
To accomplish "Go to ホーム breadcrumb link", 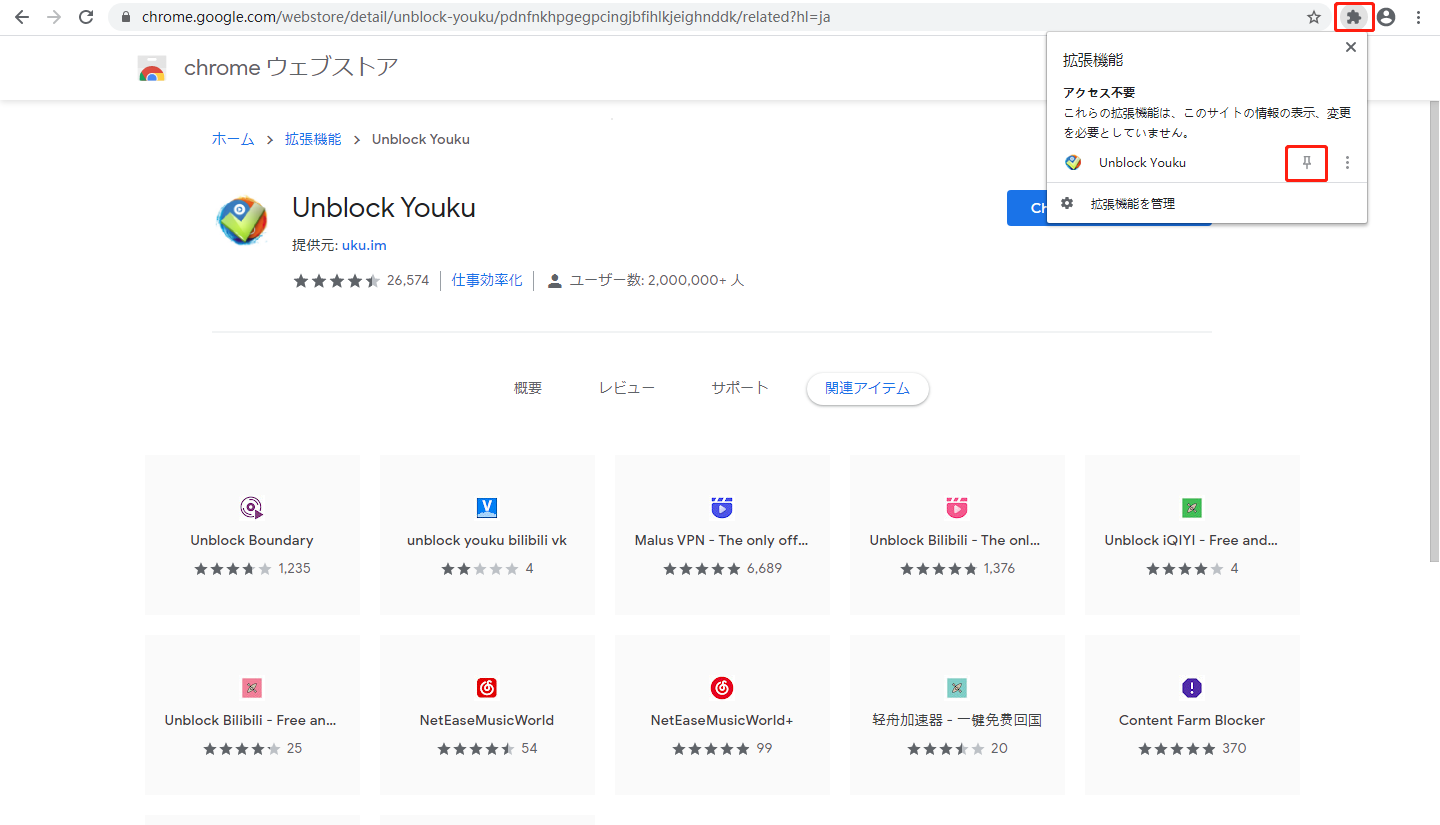I will 233,139.
